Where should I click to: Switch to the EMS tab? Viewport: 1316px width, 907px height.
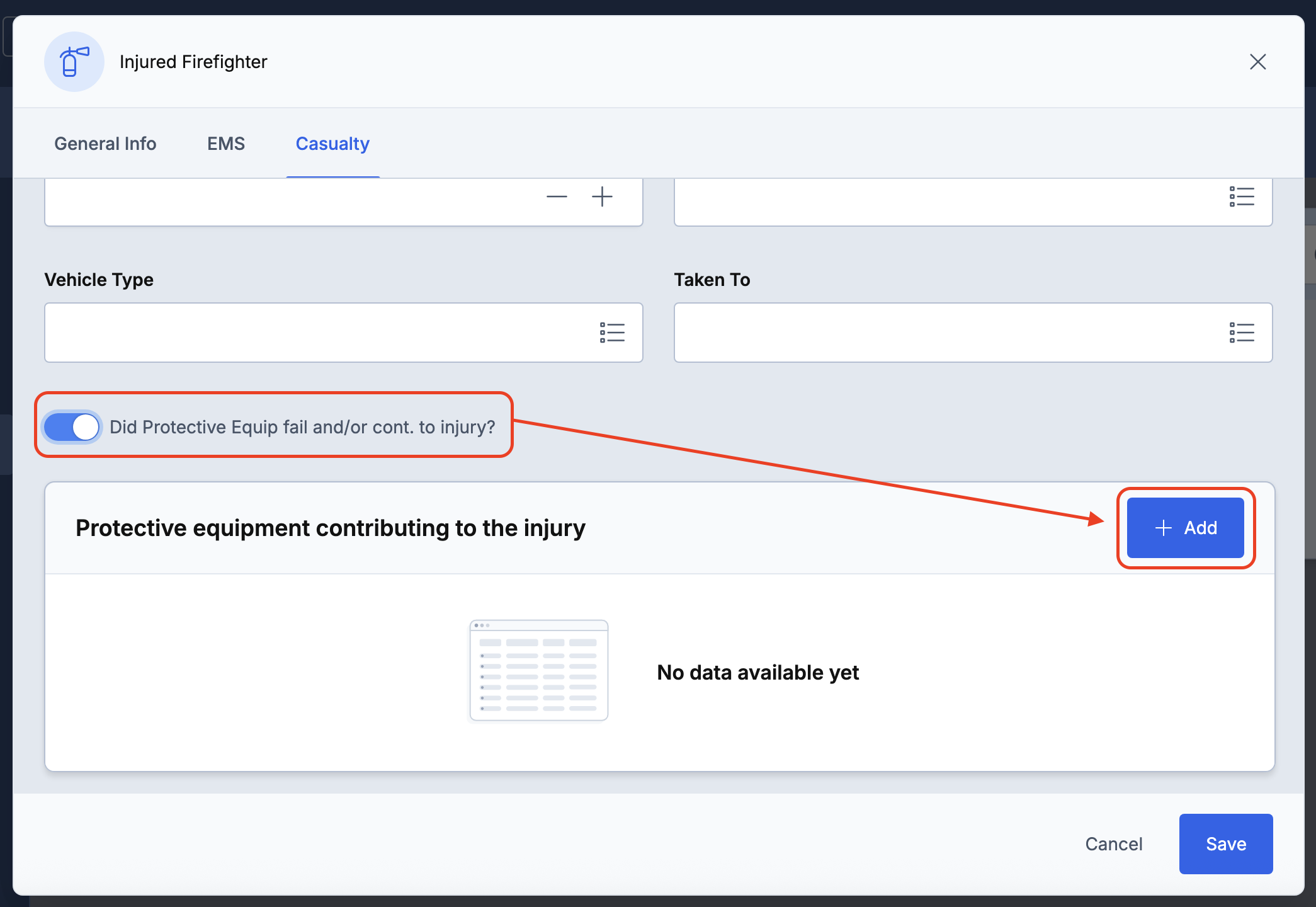(x=226, y=144)
